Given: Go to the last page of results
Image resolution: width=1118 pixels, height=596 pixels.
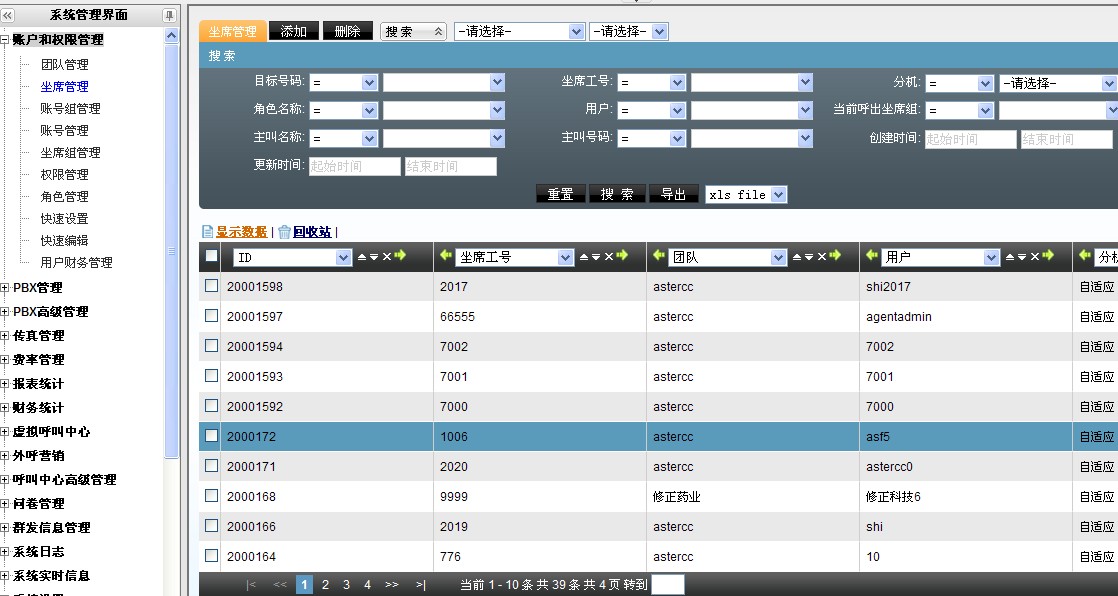Looking at the screenshot, I should [x=421, y=585].
